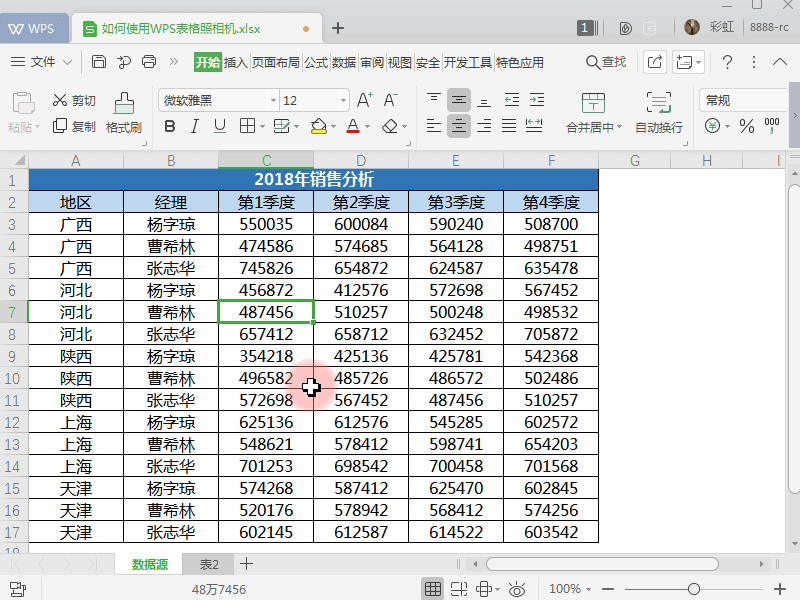Decrease font size with A- icon
Viewport: 800px width, 600px height.
point(390,100)
